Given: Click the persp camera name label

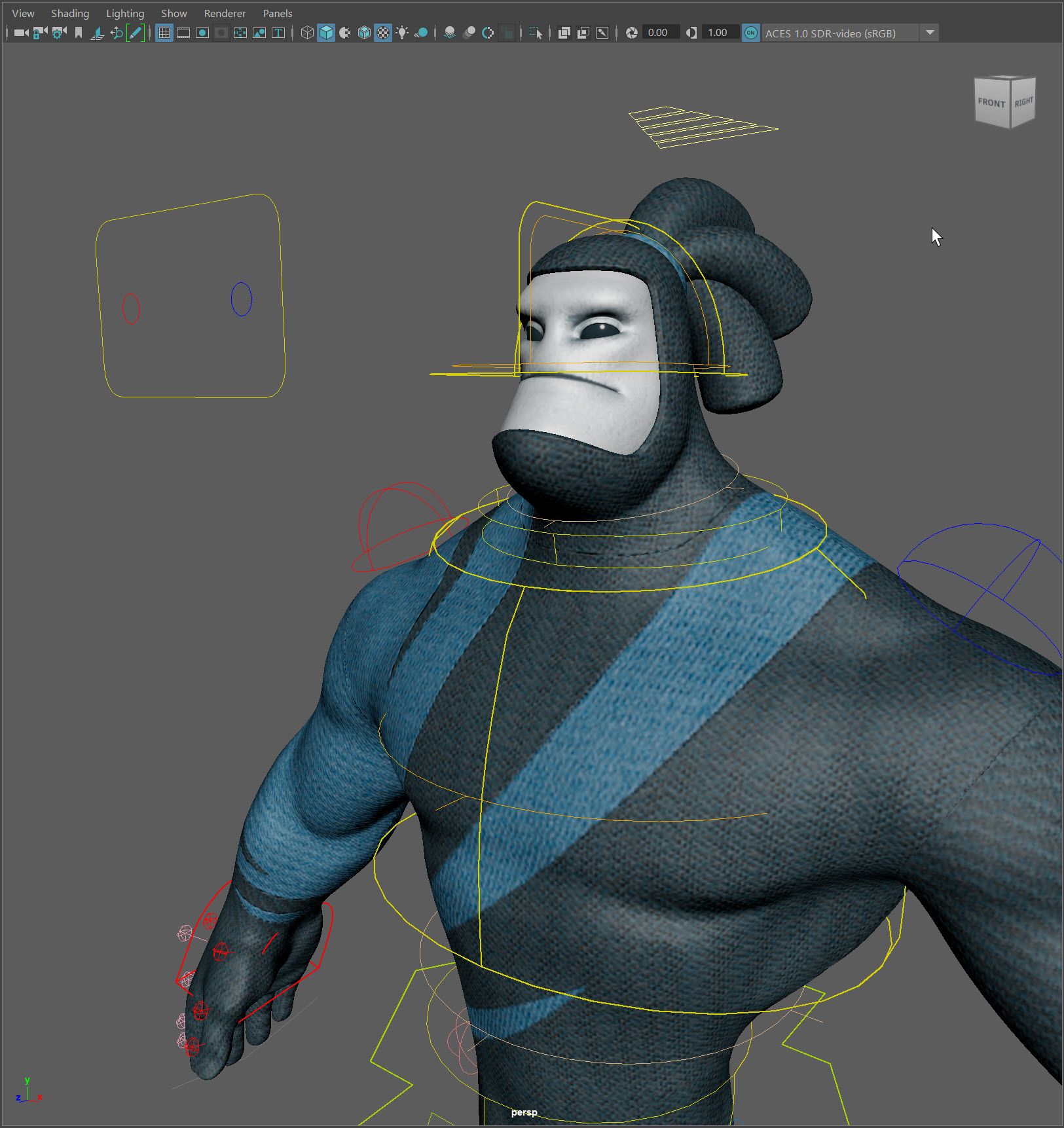Looking at the screenshot, I should tap(524, 1112).
